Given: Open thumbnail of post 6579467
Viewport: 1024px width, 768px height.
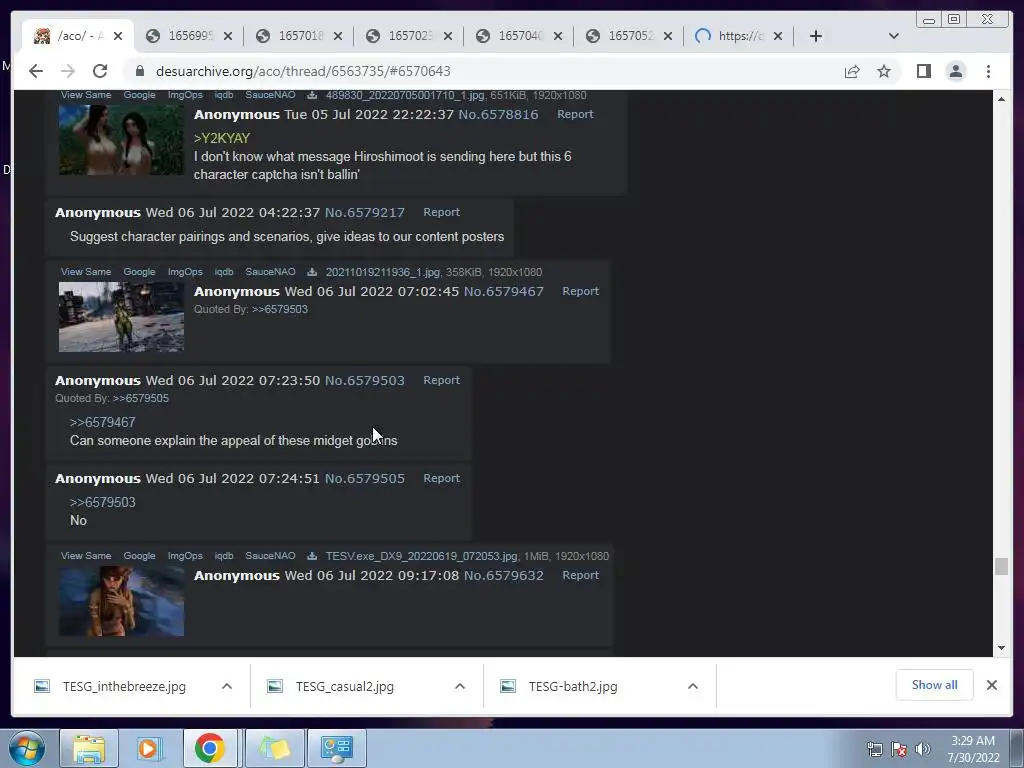Looking at the screenshot, I should pyautogui.click(x=121, y=317).
